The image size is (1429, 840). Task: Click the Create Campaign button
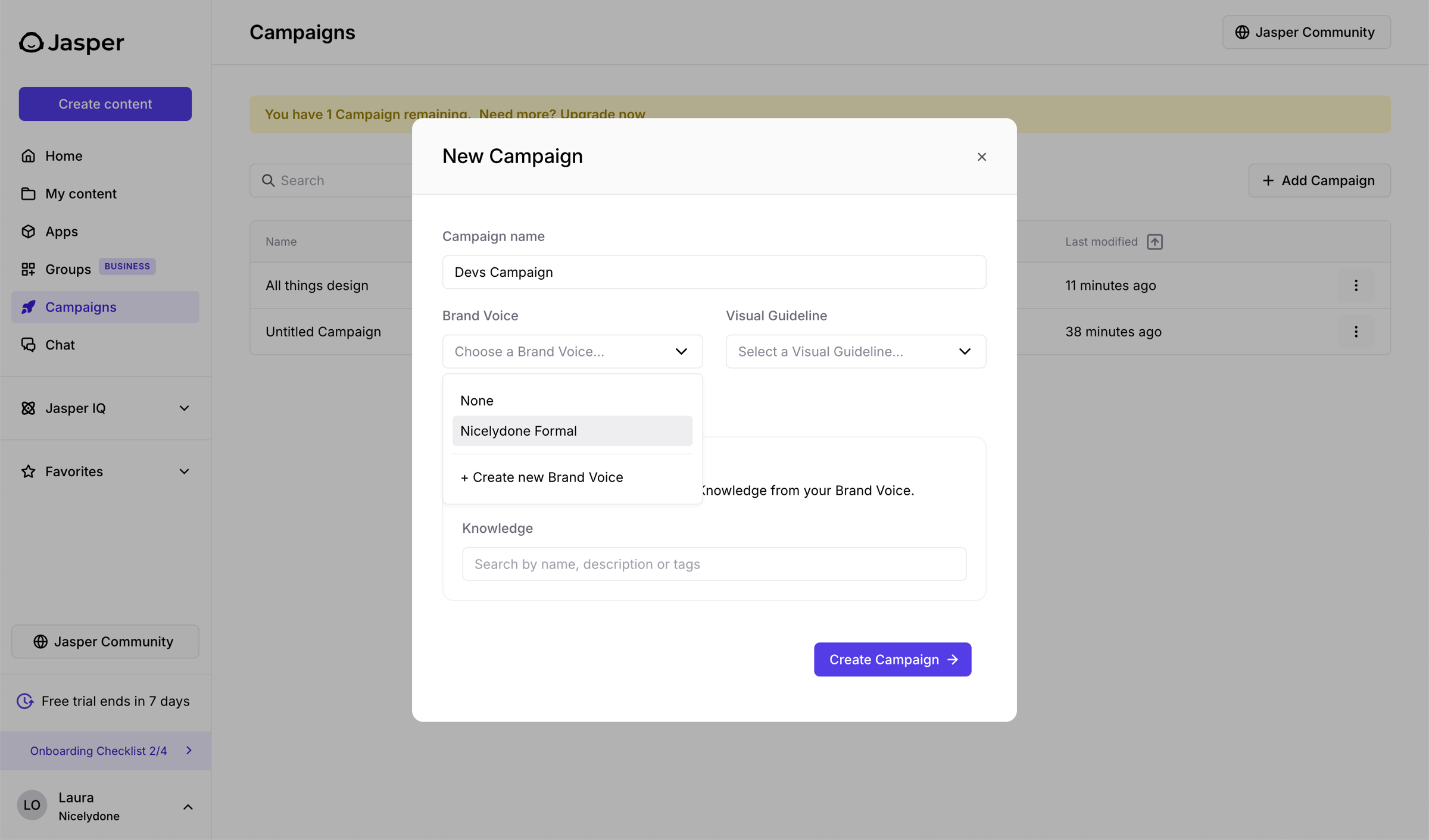pos(893,660)
